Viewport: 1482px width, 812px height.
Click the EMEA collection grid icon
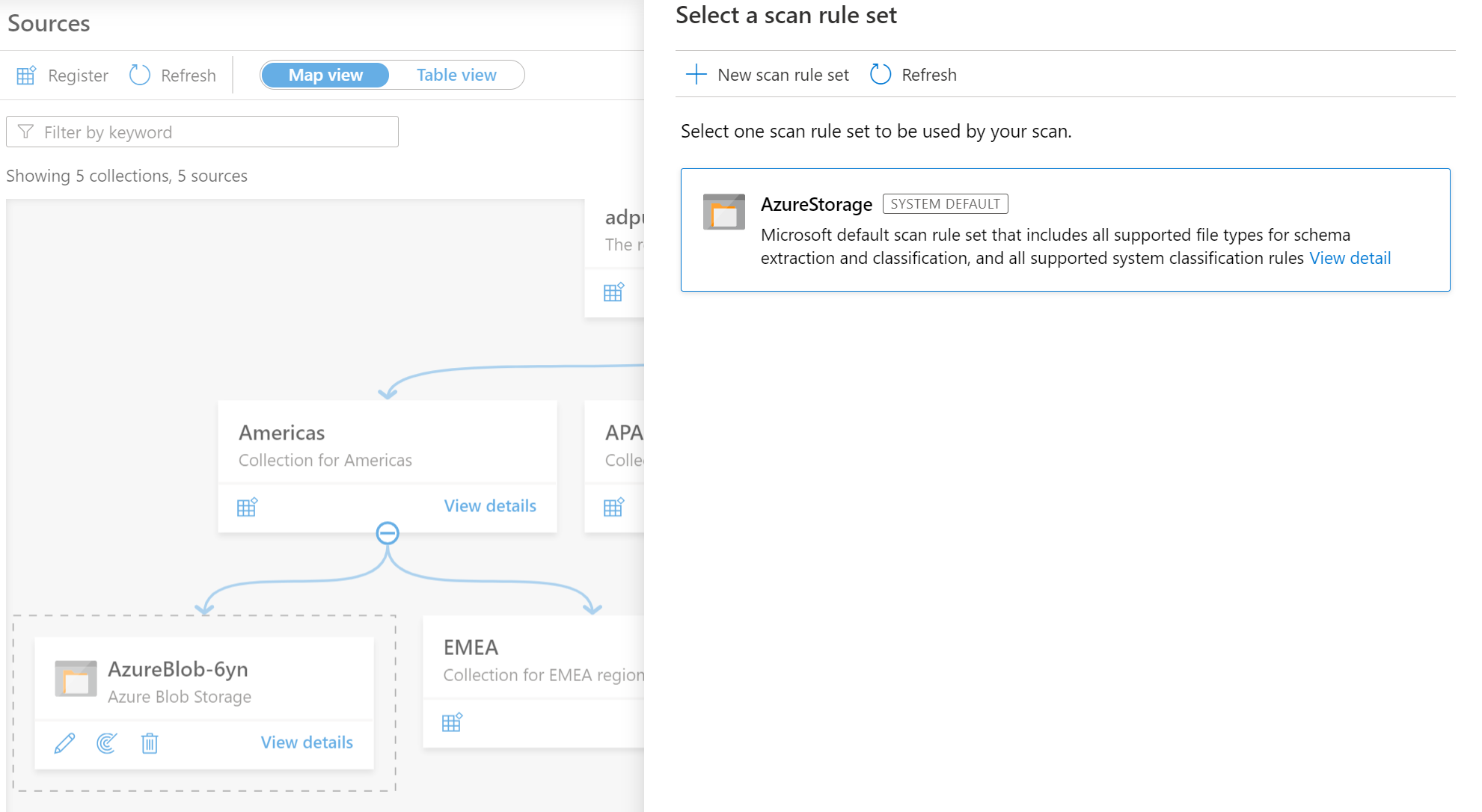click(x=452, y=723)
